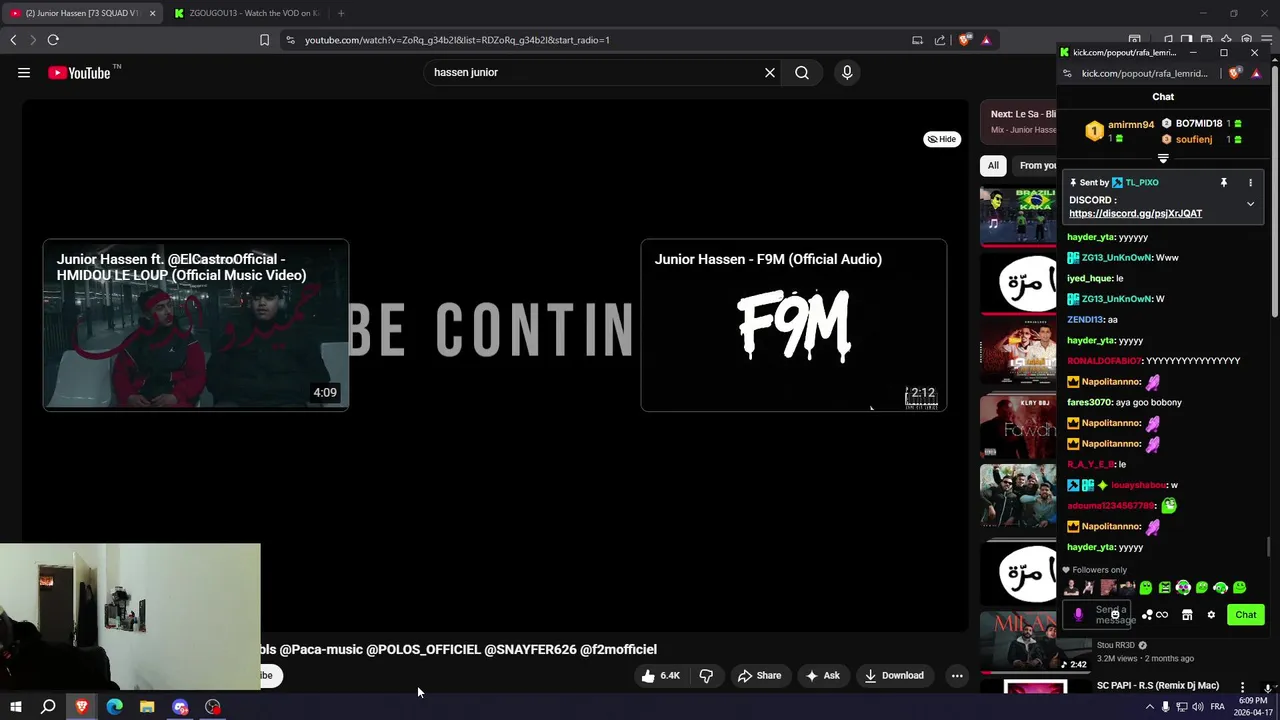Bookmark this page in the address bar

pyautogui.click(x=264, y=40)
